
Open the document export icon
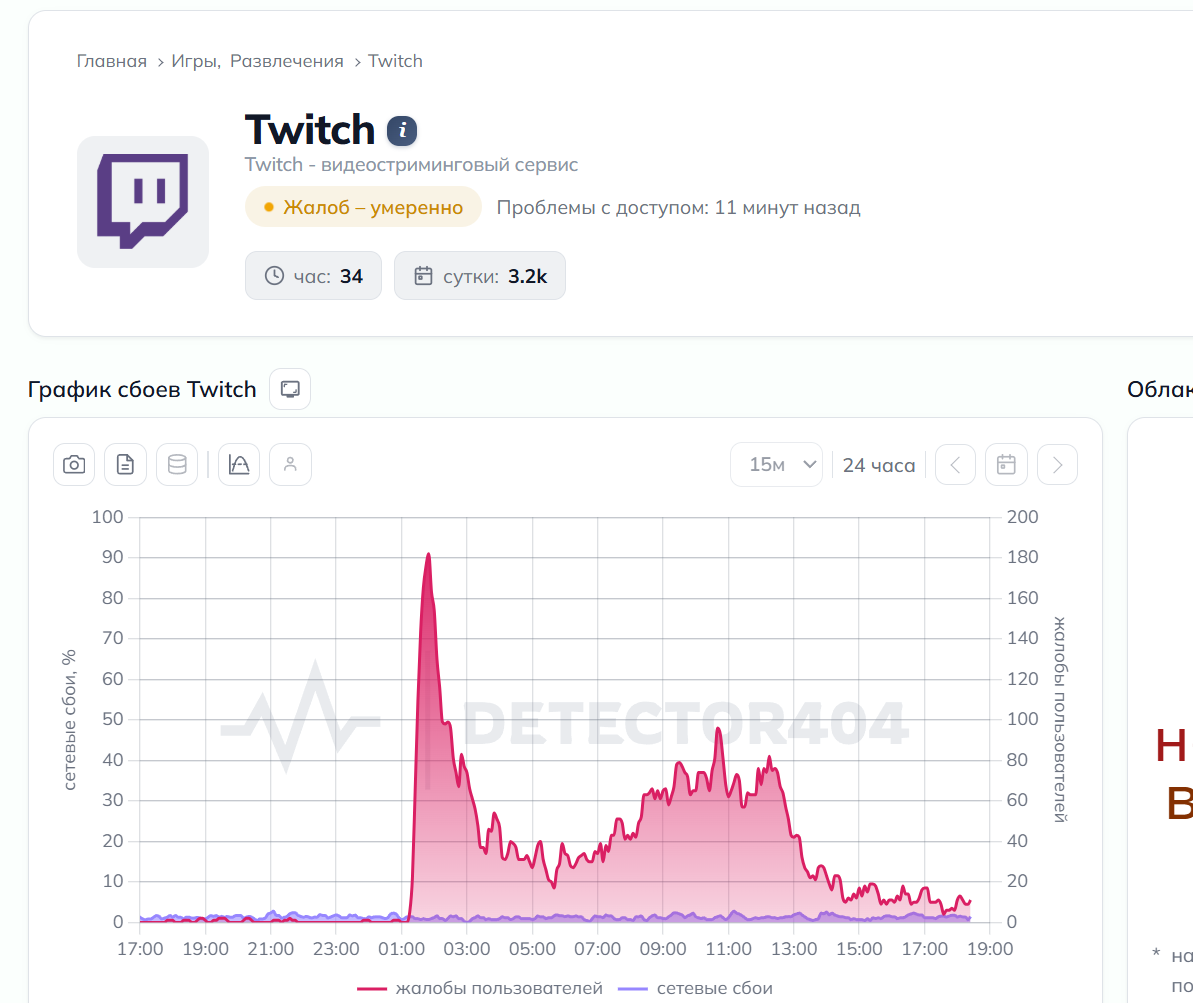point(126,464)
